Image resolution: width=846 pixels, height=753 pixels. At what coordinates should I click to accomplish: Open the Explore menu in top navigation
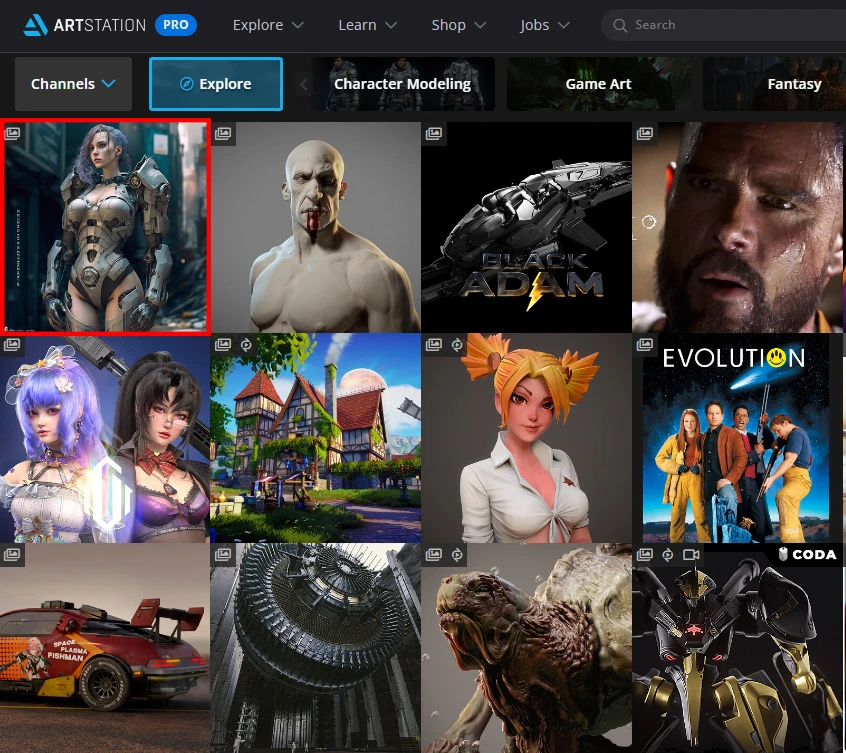(268, 25)
